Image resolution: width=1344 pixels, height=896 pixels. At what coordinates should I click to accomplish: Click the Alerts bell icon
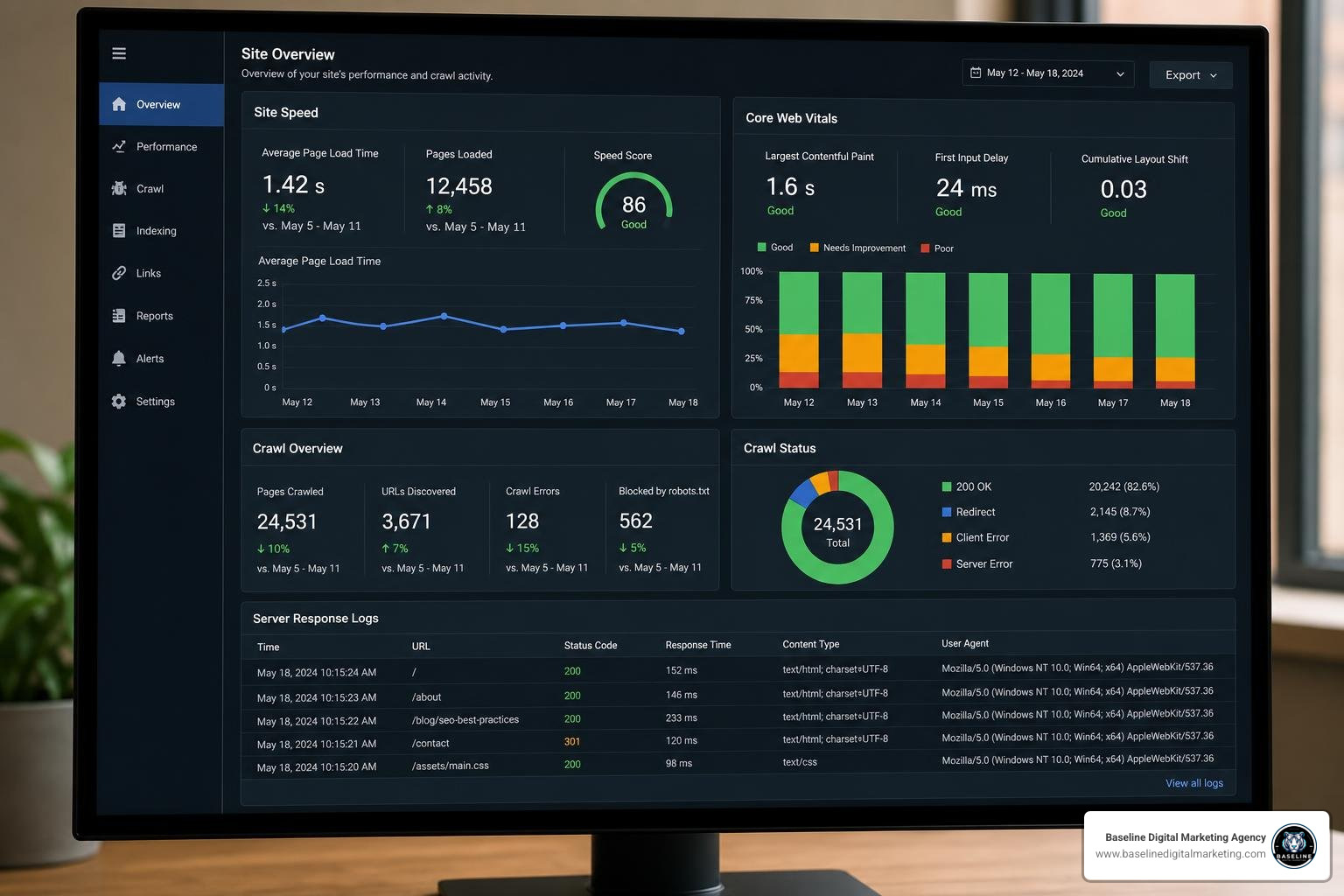point(119,358)
